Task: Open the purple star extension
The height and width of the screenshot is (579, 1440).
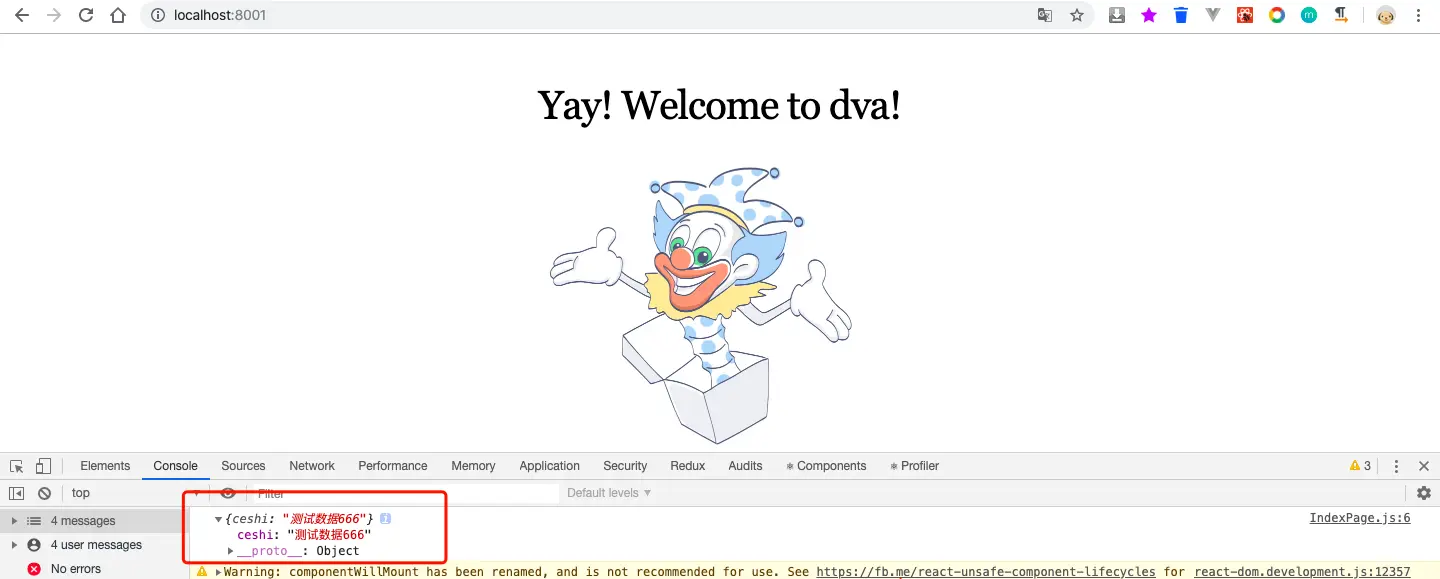Action: (x=1149, y=15)
